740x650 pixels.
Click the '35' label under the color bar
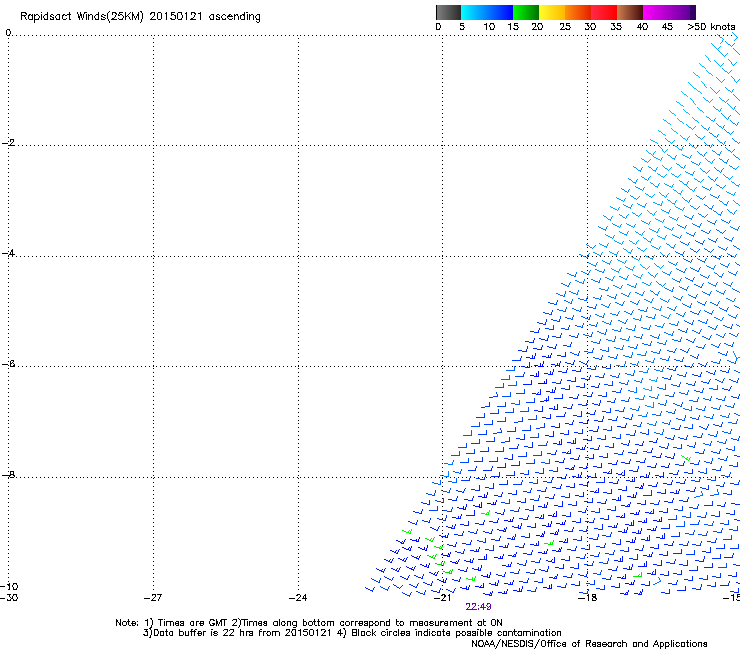point(616,27)
